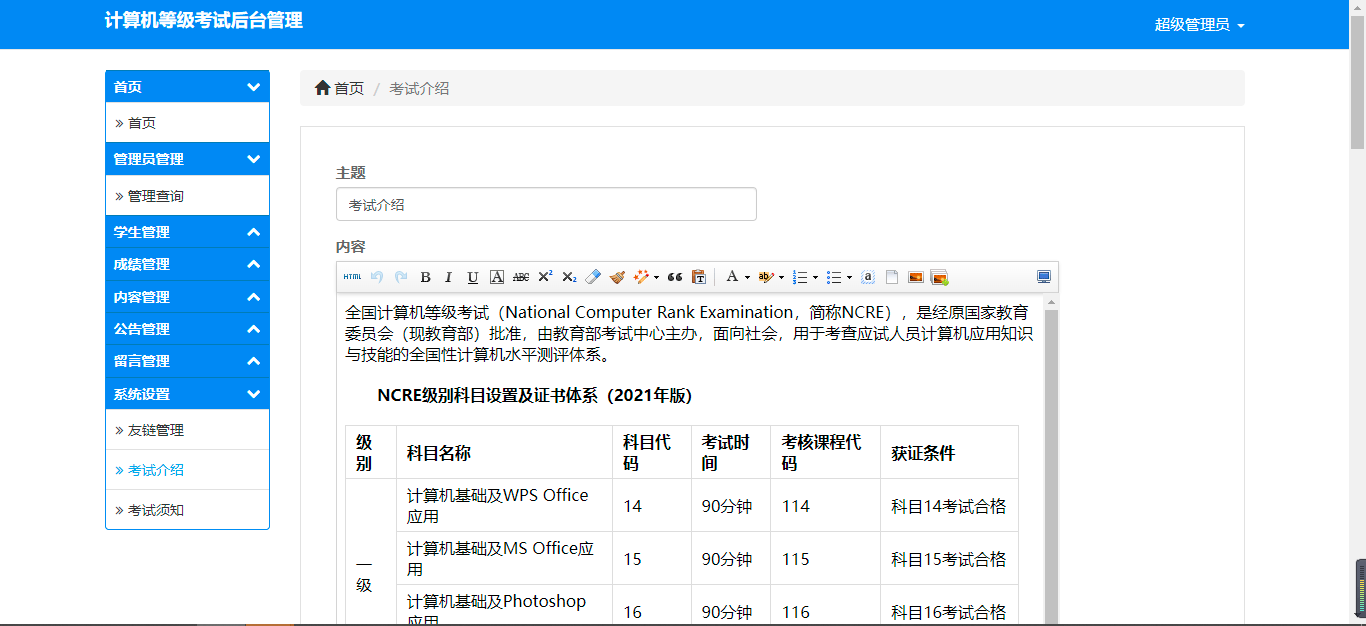Image resolution: width=1366 pixels, height=626 pixels.
Task: Collapse the 首页 sidebar section
Action: point(187,87)
